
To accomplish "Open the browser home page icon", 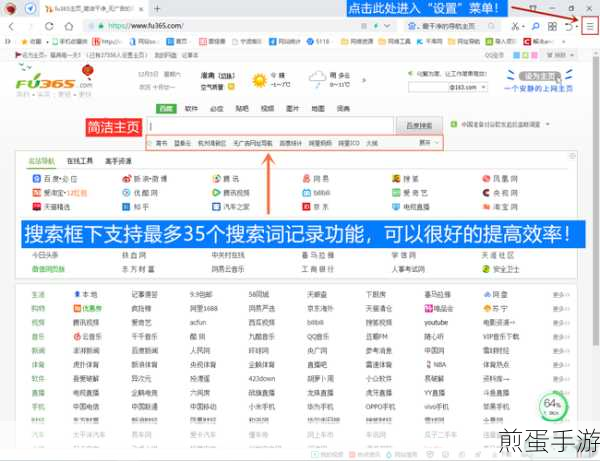I will (69, 26).
